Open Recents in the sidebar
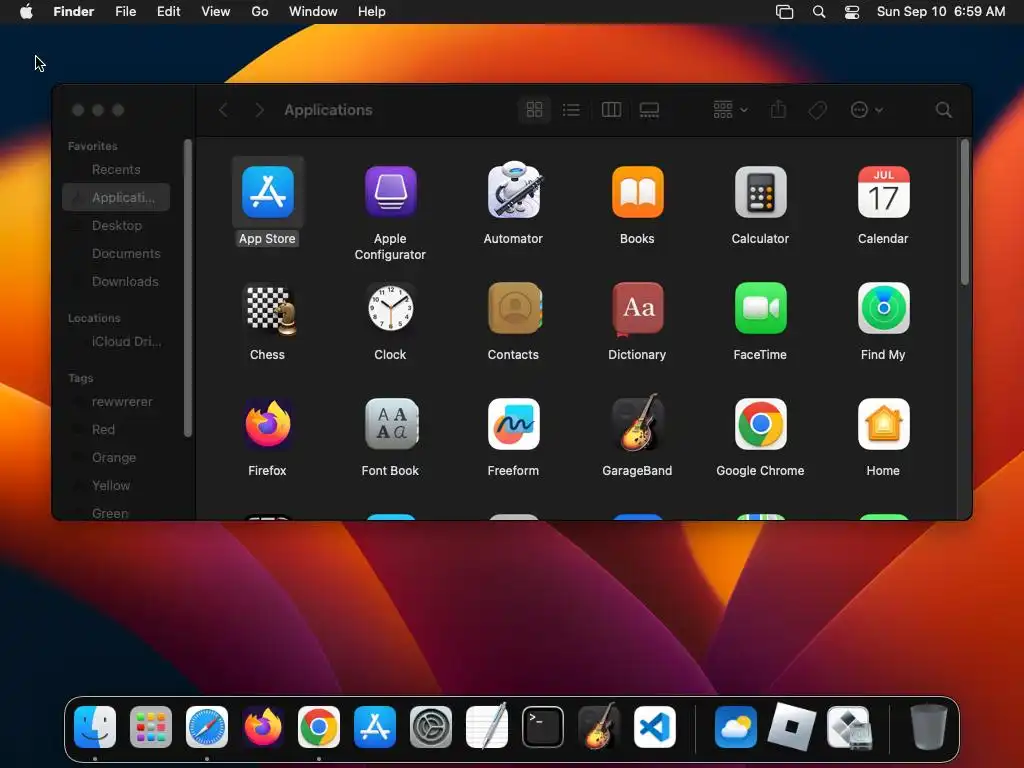Screen dimensions: 1024x768 coord(116,169)
